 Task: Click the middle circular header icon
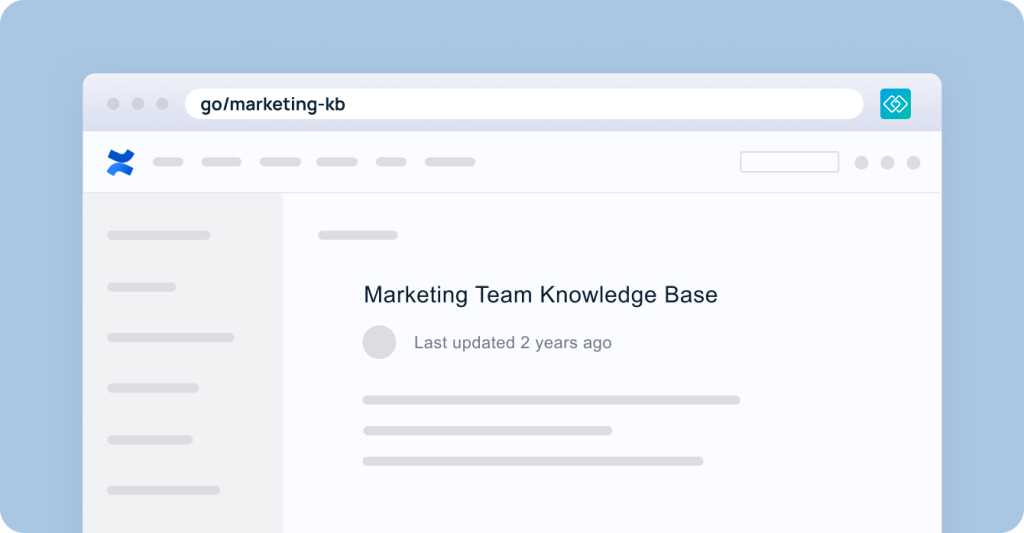click(x=888, y=163)
